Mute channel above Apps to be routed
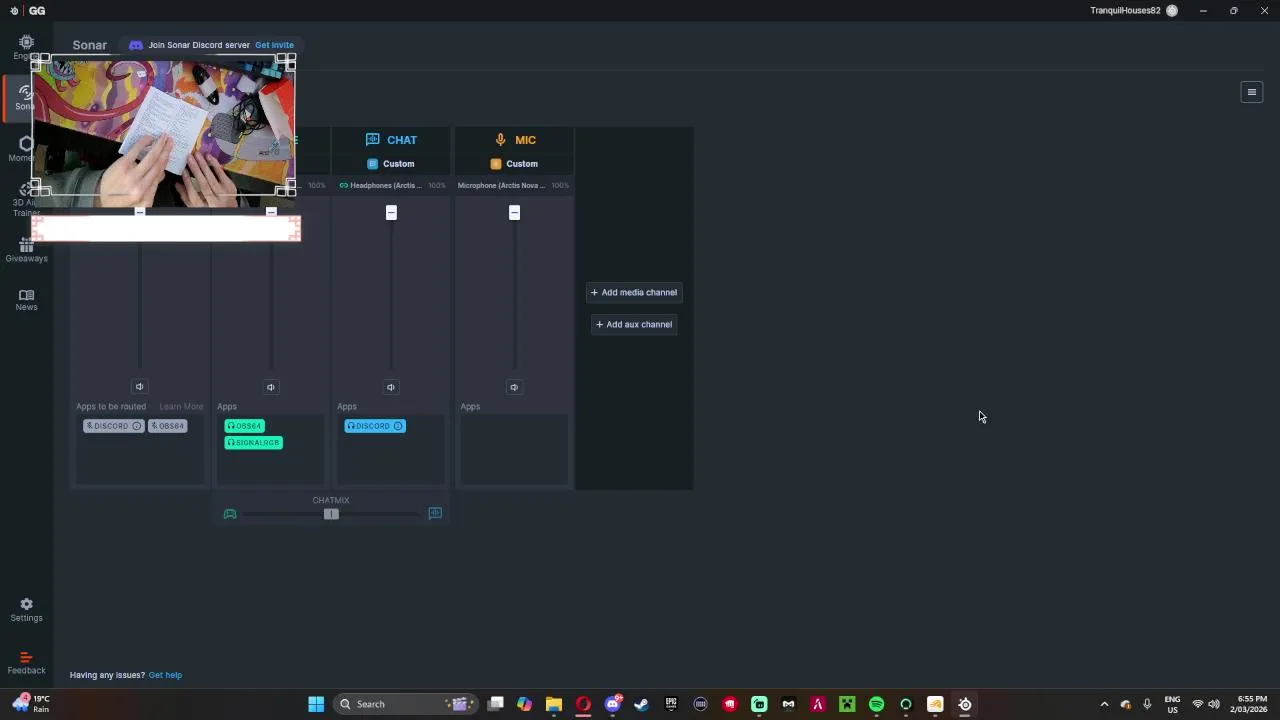 pos(139,387)
